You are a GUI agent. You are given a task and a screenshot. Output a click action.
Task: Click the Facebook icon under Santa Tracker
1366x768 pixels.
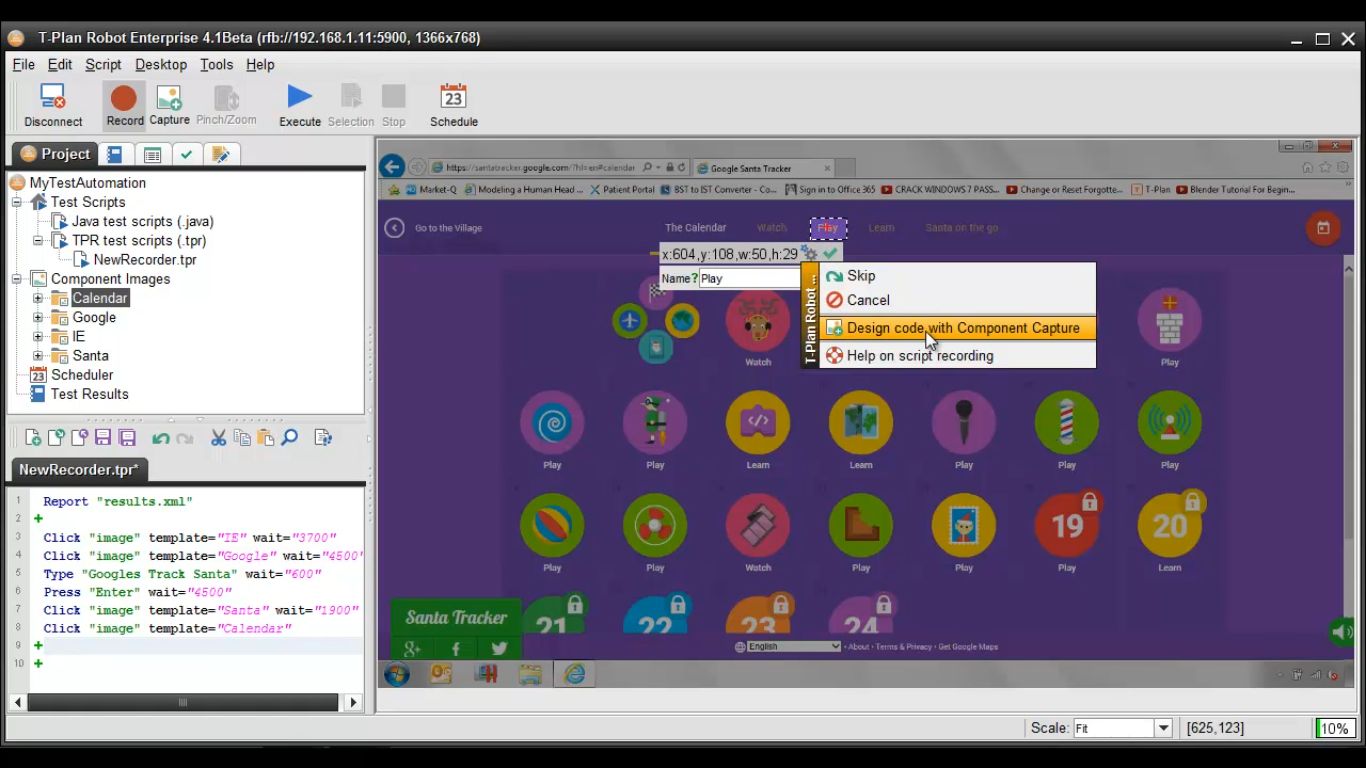click(456, 648)
